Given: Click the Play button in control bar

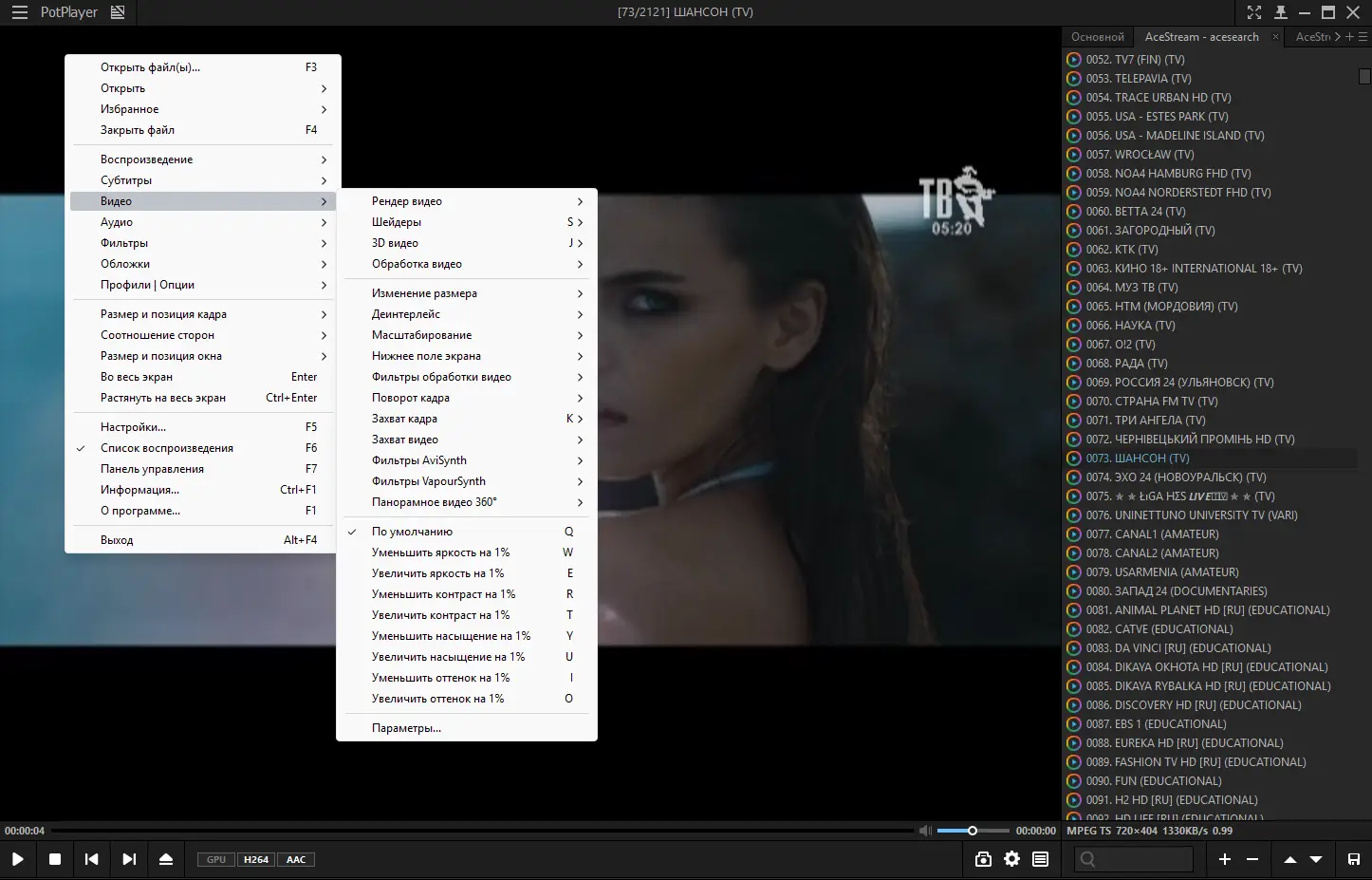Looking at the screenshot, I should pos(17,859).
